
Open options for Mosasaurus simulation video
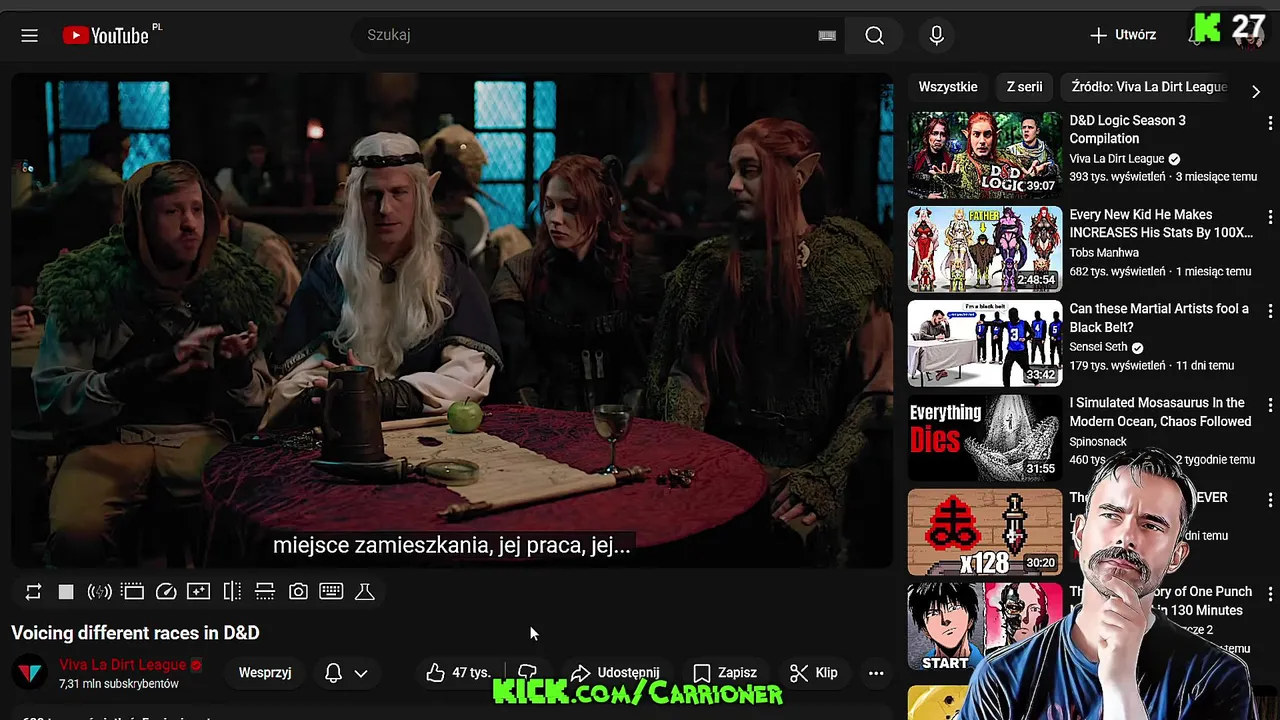pyautogui.click(x=1270, y=405)
